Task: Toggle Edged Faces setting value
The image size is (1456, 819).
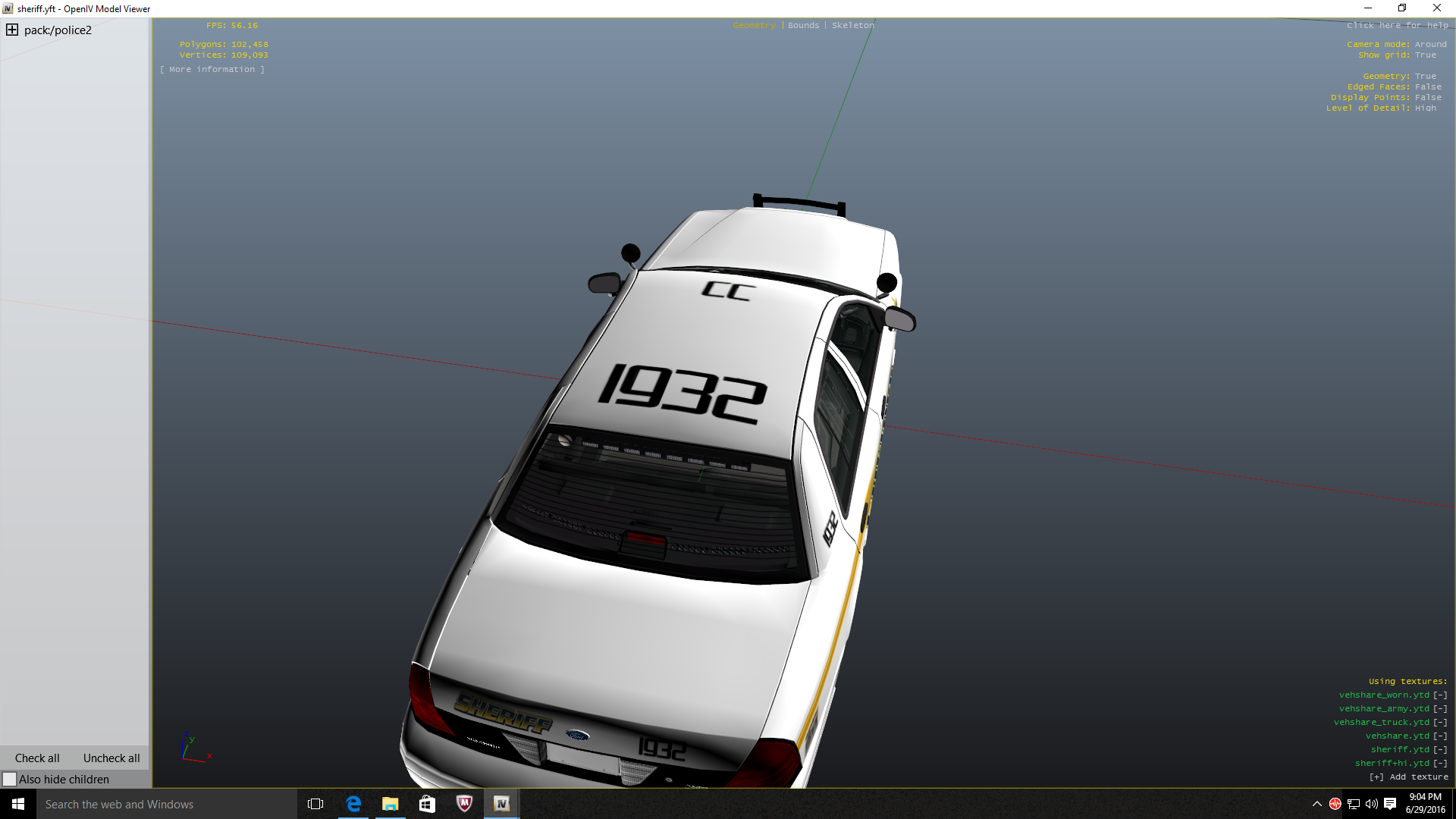Action: pyautogui.click(x=1428, y=87)
